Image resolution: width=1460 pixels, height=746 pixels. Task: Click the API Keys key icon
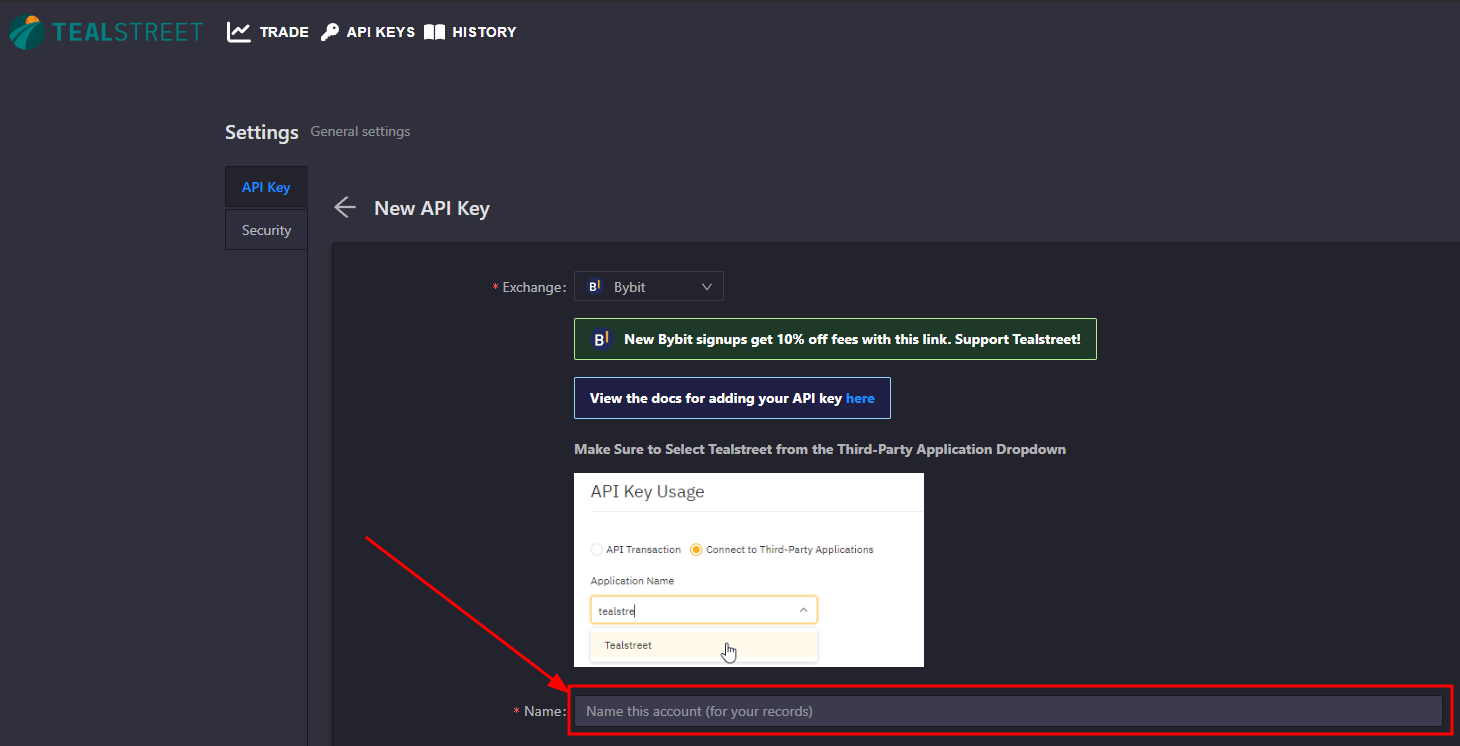[330, 32]
